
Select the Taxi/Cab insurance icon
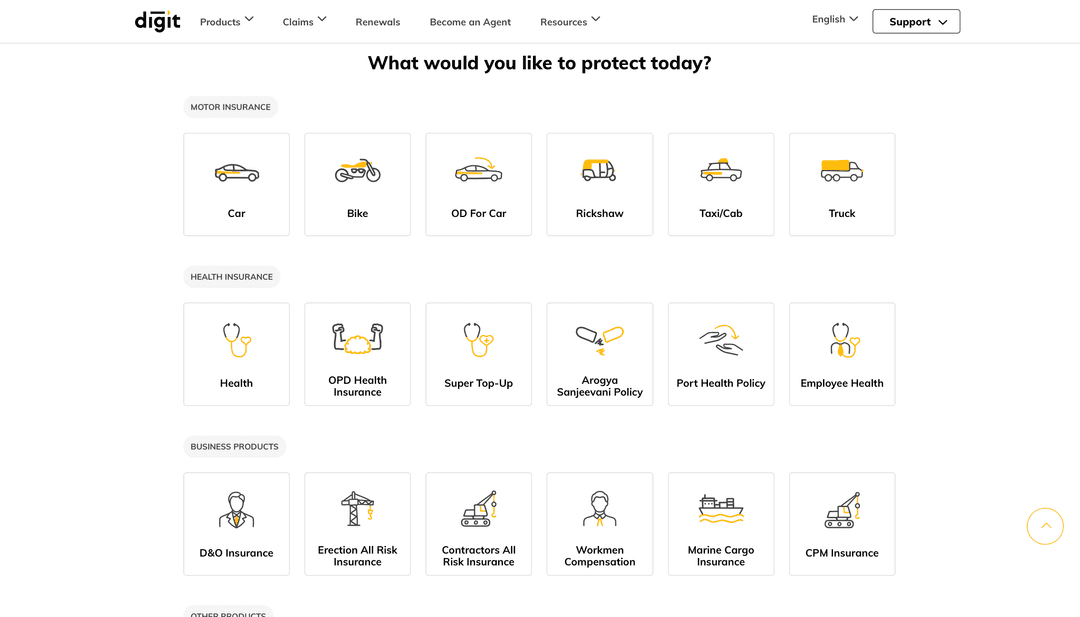pyautogui.click(x=720, y=170)
